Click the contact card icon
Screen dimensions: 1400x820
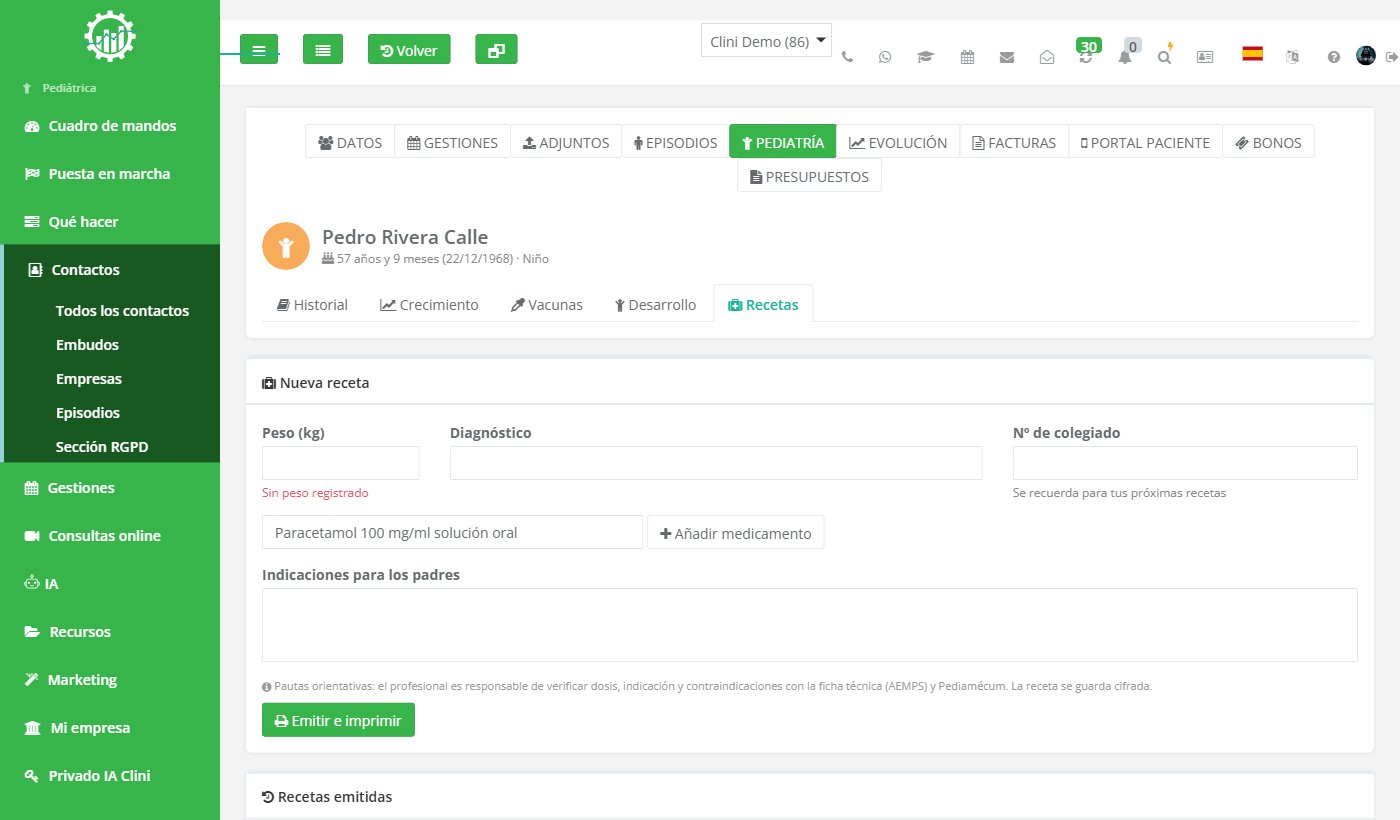1205,57
